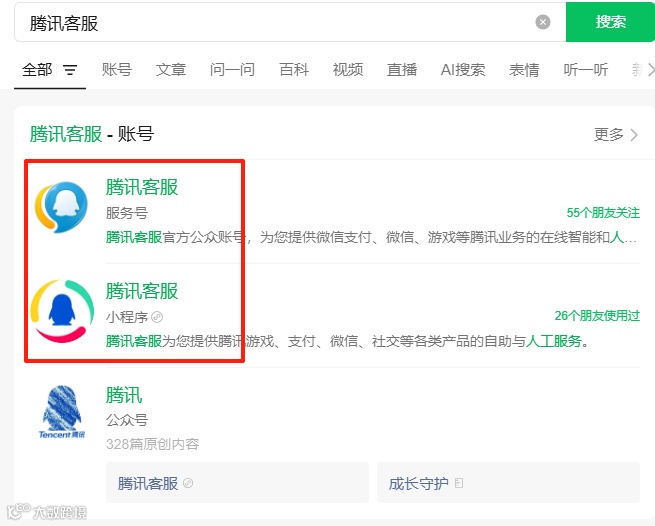Image resolution: width=655 pixels, height=526 pixels.
Task: Switch to the 账号 tab
Action: tap(117, 69)
